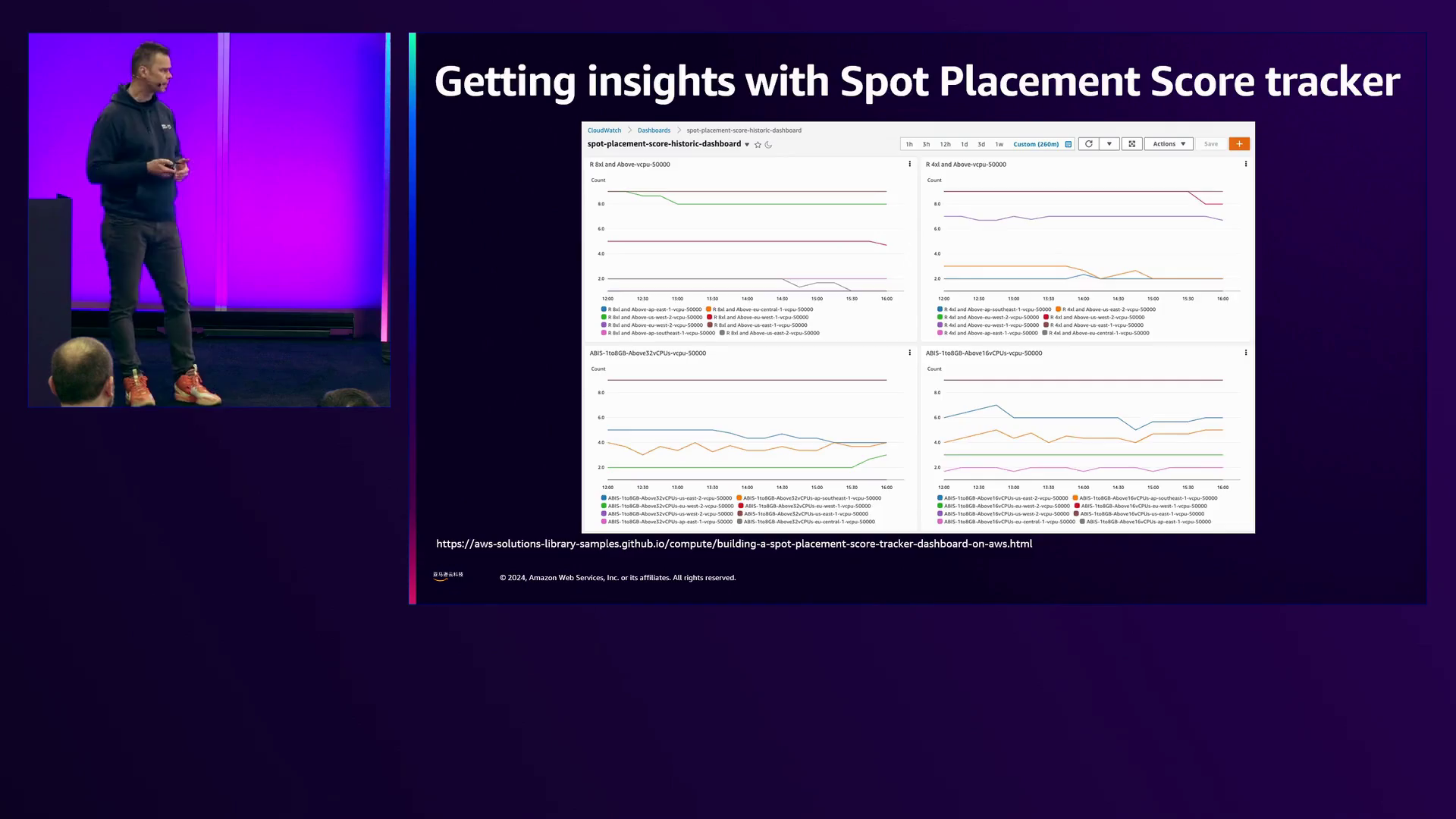Click the orange add widget plus button
The height and width of the screenshot is (819, 1456).
[x=1239, y=144]
